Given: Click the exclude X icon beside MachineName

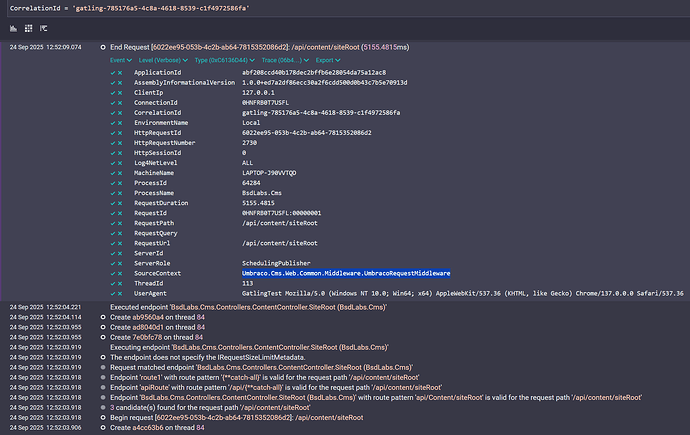Looking at the screenshot, I should tap(120, 185).
